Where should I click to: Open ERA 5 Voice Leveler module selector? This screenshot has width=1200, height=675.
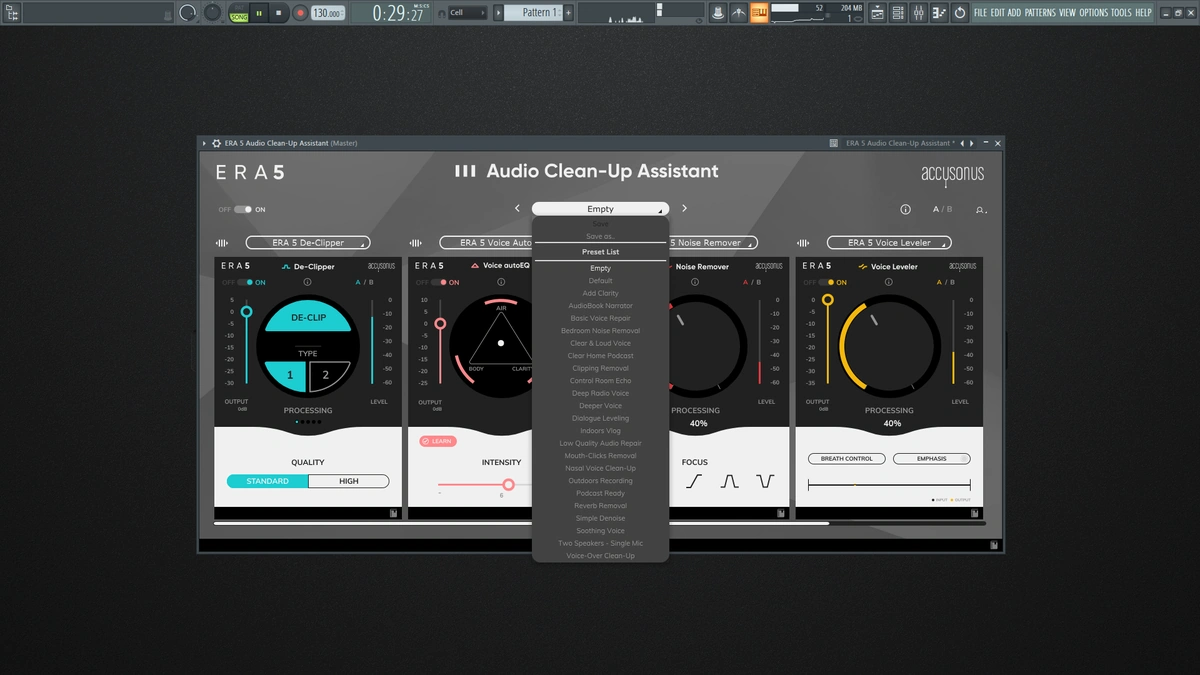pyautogui.click(x=889, y=243)
